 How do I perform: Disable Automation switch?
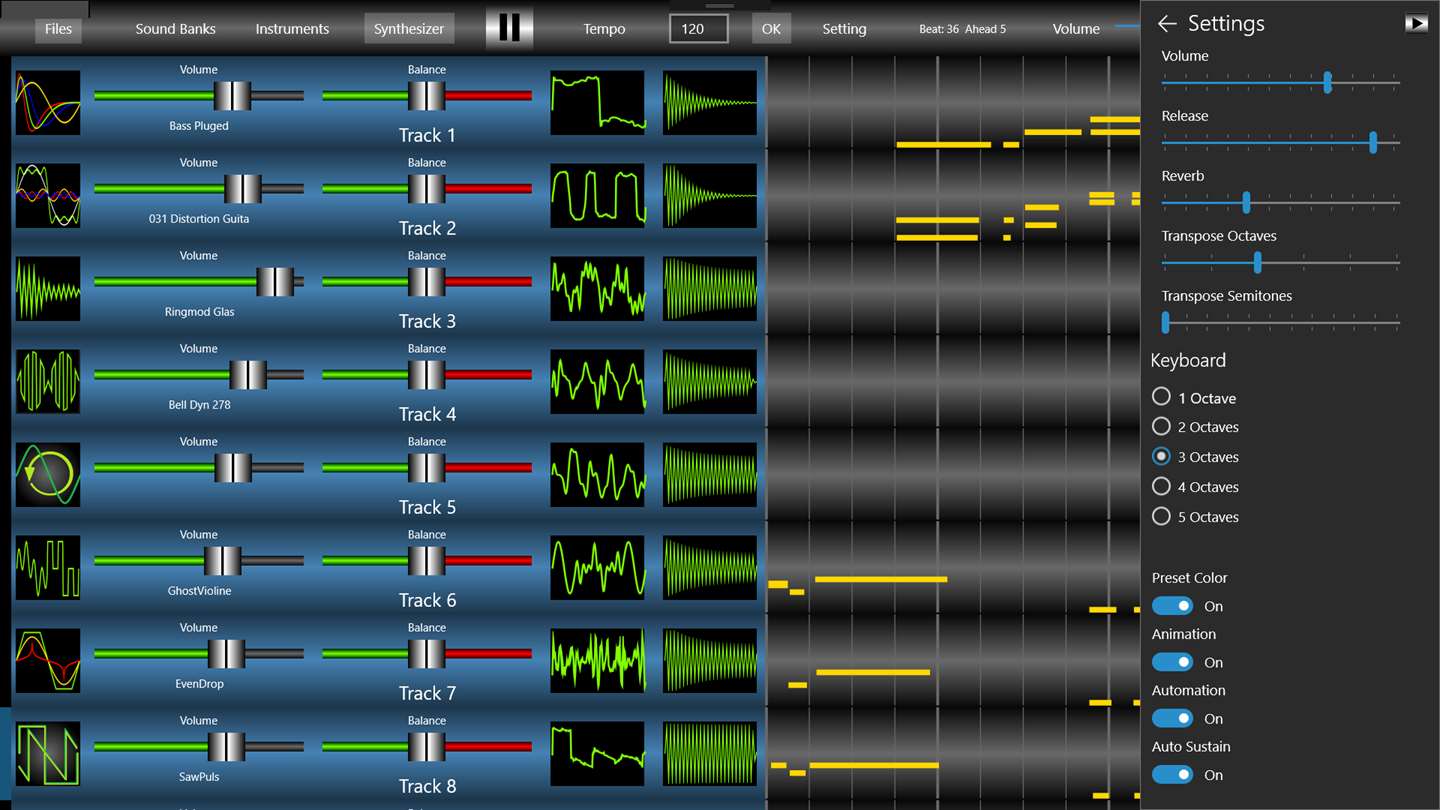click(x=1172, y=718)
